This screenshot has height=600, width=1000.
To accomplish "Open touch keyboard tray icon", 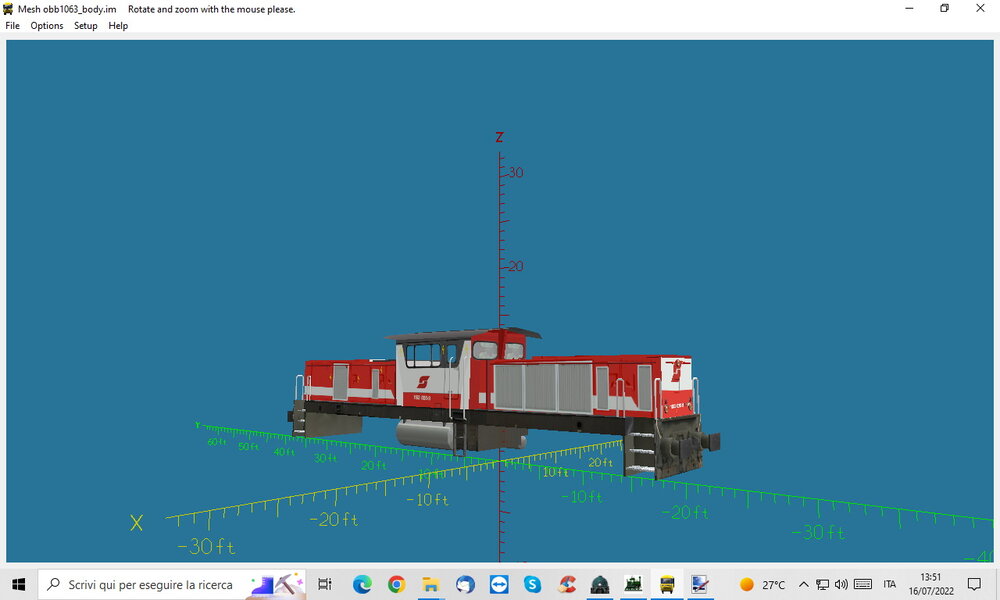I will click(x=863, y=584).
